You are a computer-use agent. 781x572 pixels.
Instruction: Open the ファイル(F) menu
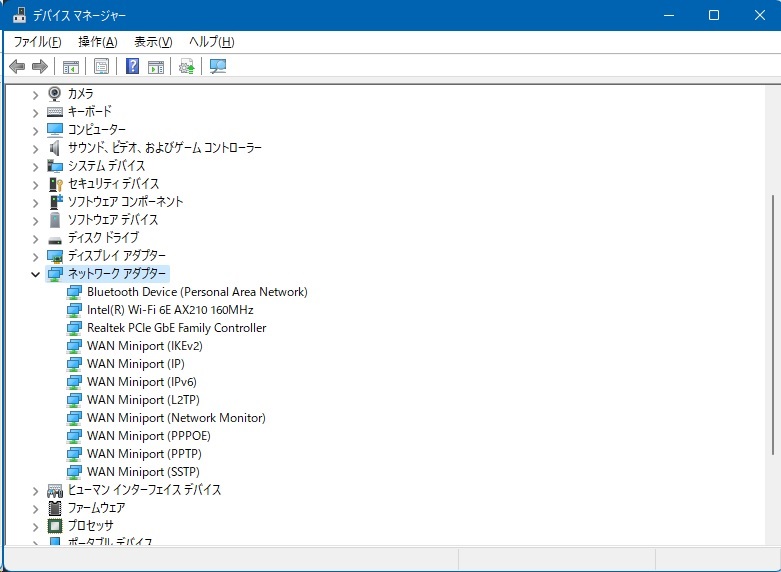pyautogui.click(x=37, y=42)
